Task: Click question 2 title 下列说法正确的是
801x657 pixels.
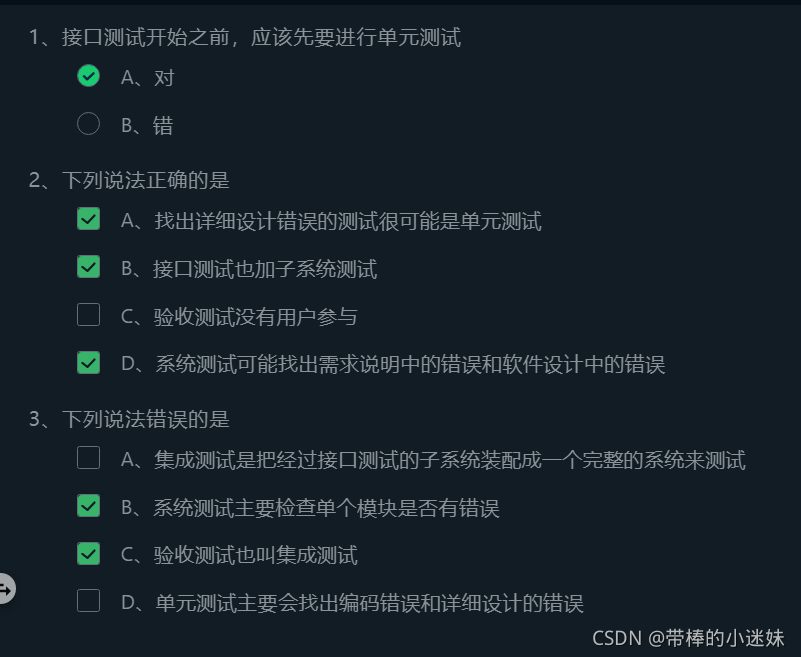Action: click(x=146, y=180)
